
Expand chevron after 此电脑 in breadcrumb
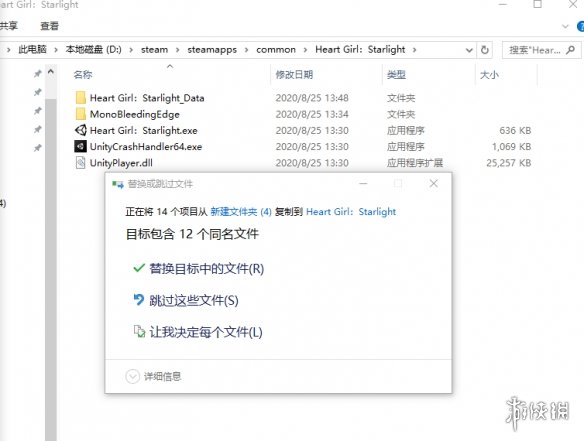pos(56,50)
